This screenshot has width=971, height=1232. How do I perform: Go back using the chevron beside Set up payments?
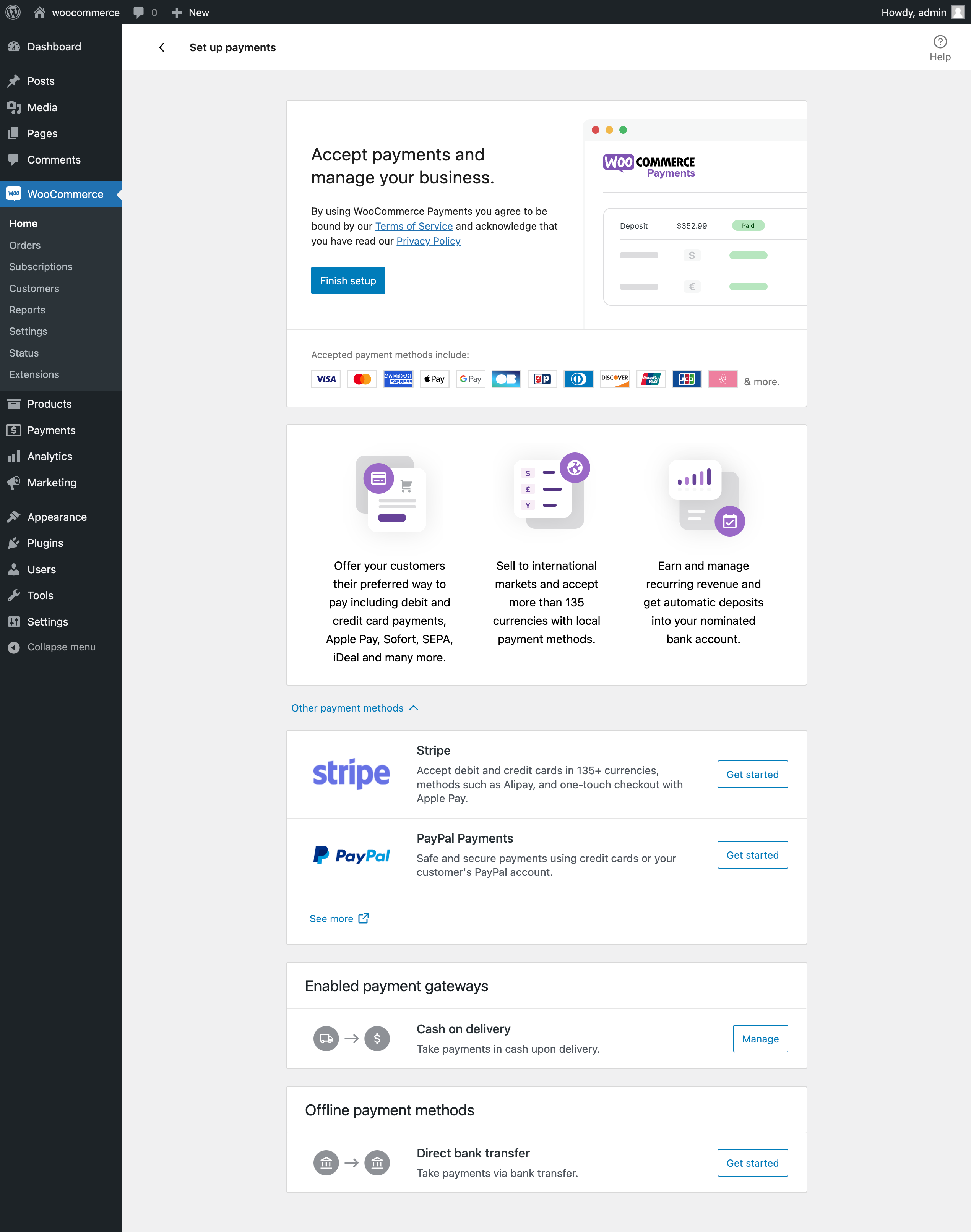(161, 47)
